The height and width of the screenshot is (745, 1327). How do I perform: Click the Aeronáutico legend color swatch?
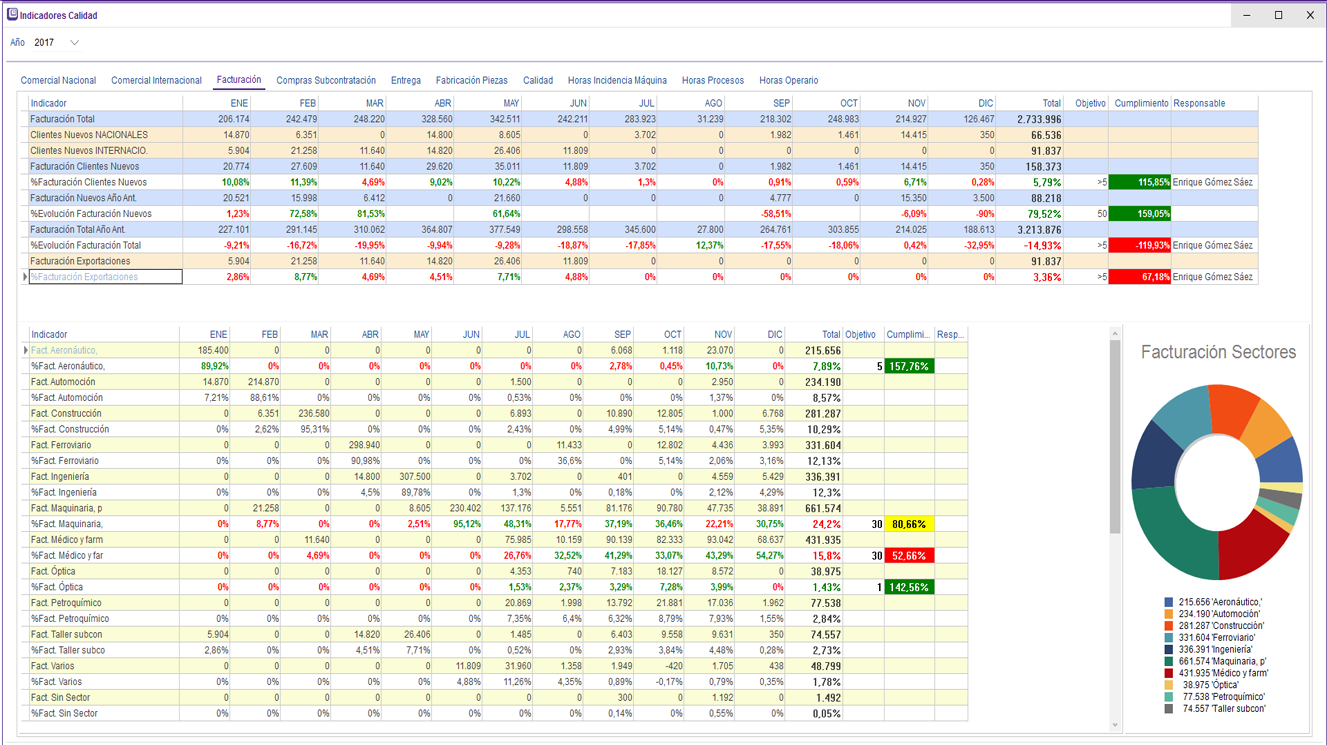tap(1169, 603)
